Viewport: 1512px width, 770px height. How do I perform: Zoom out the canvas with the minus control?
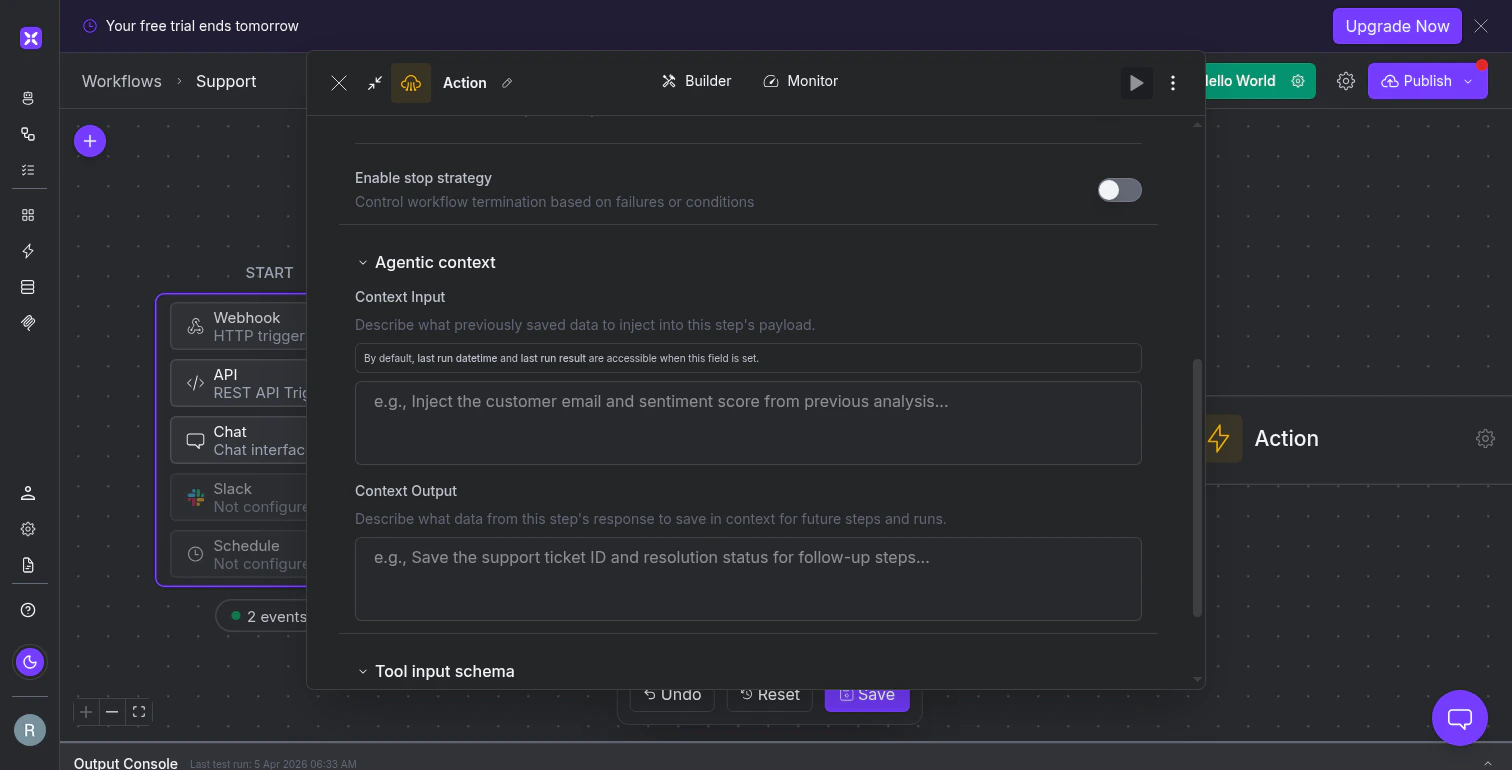(113, 712)
